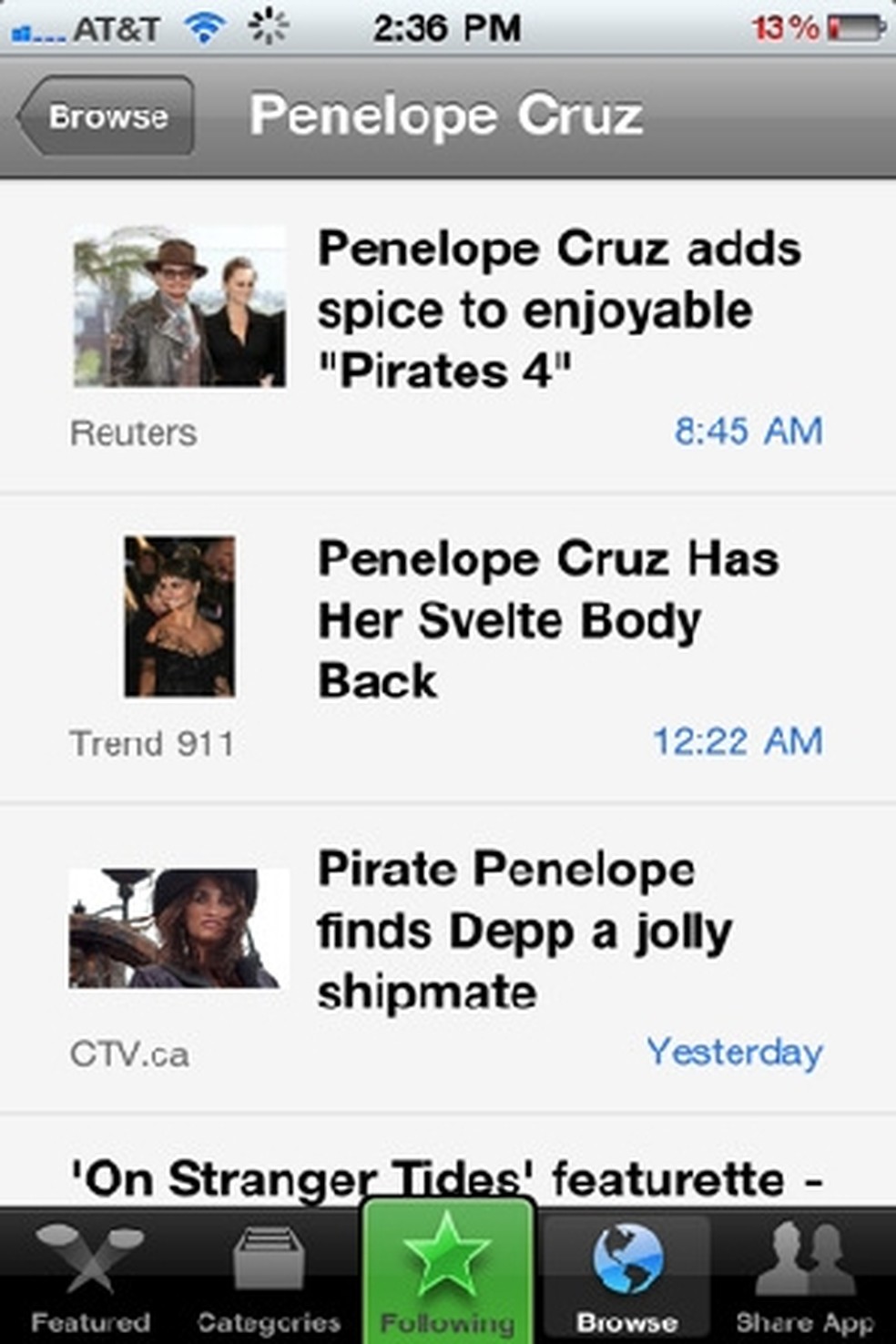Image resolution: width=896 pixels, height=1344 pixels.
Task: Tap the Penelope Cruz page title
Action: point(446,116)
